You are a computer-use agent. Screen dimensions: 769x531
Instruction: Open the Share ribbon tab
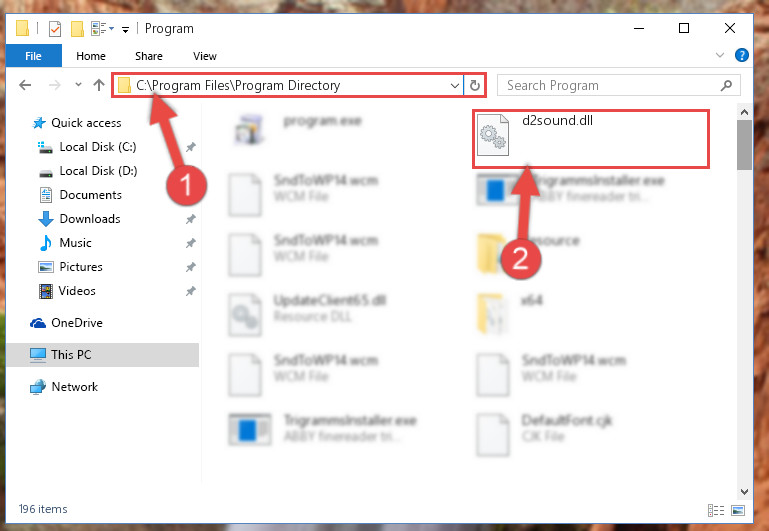coord(149,56)
